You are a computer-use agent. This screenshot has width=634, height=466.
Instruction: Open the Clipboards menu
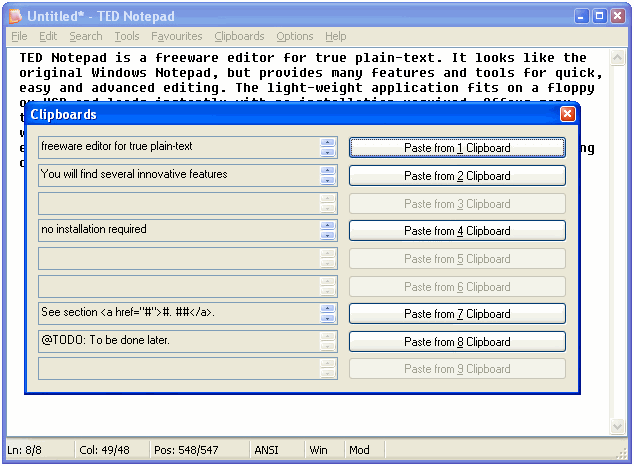[x=239, y=36]
